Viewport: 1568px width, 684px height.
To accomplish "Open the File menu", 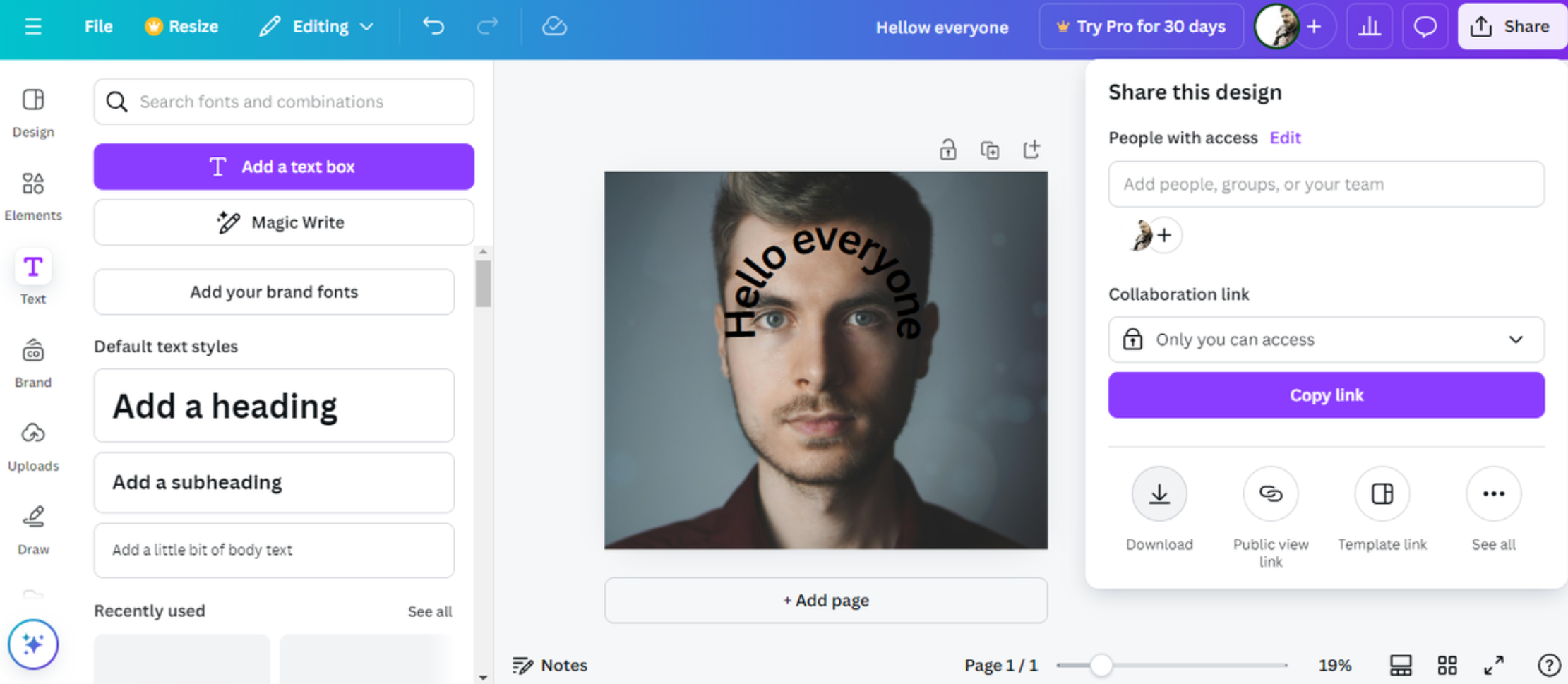I will pyautogui.click(x=98, y=27).
